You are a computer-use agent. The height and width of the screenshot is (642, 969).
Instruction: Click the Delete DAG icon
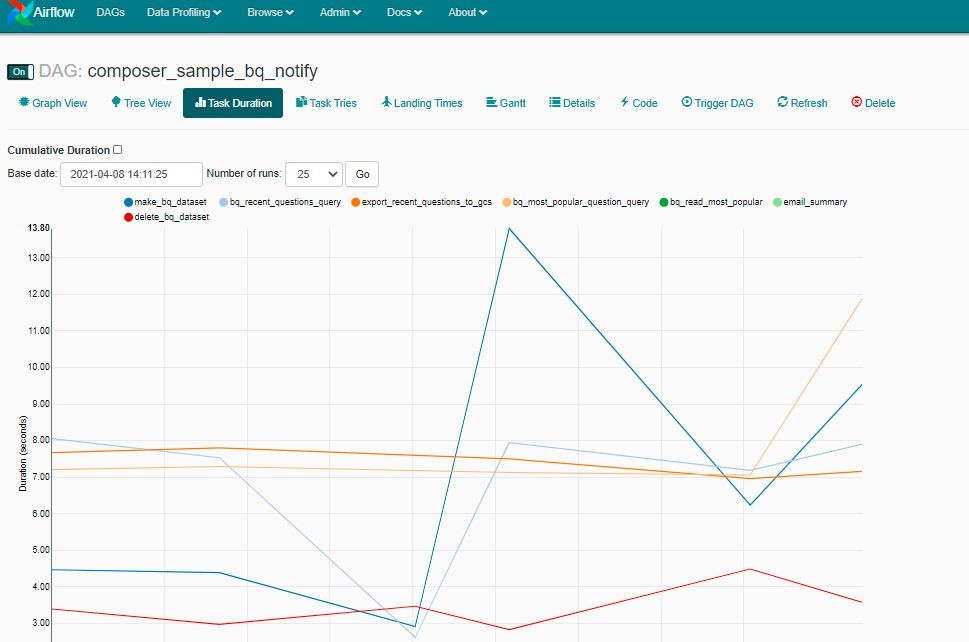[x=856, y=102]
